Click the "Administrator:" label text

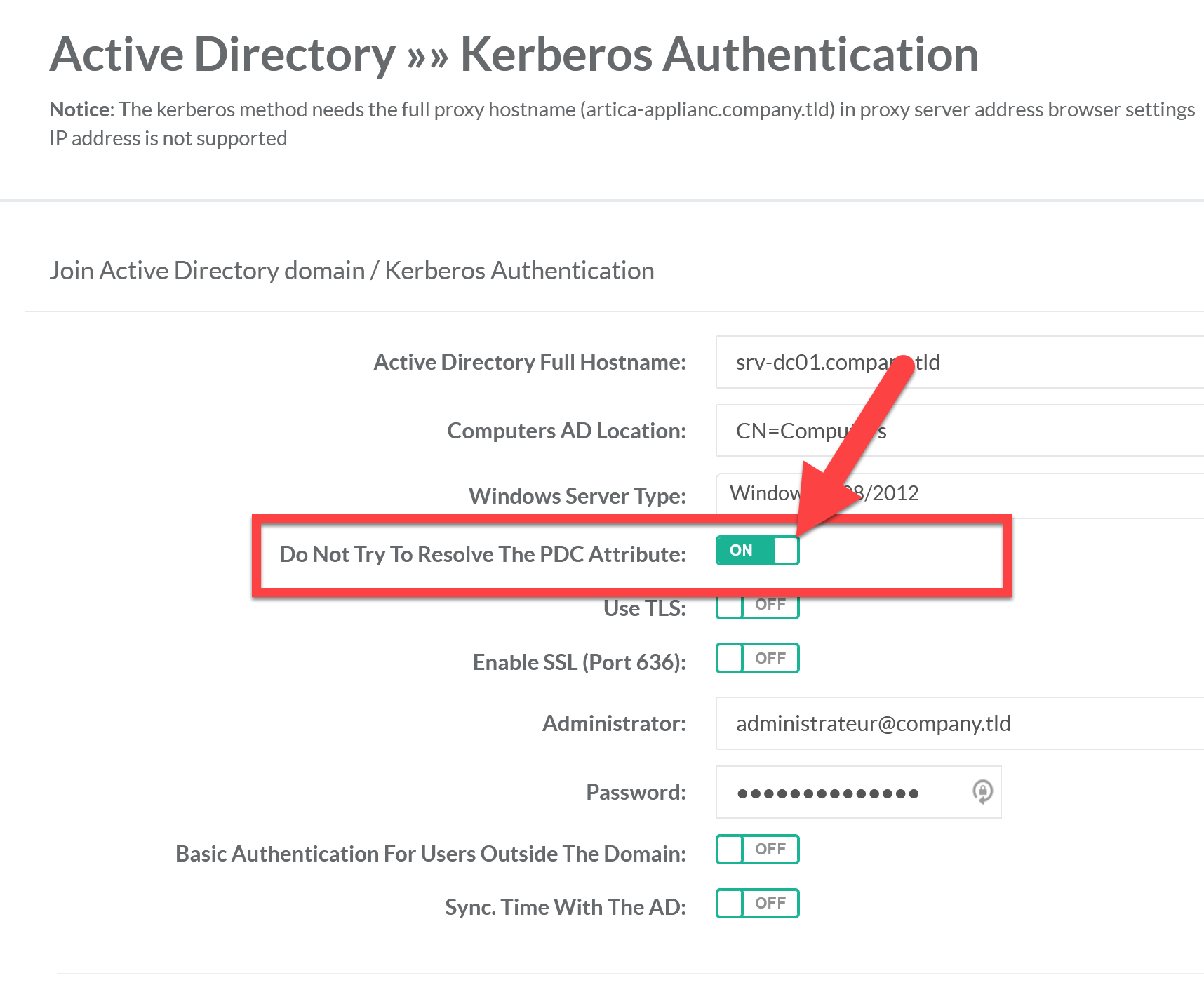(x=614, y=723)
